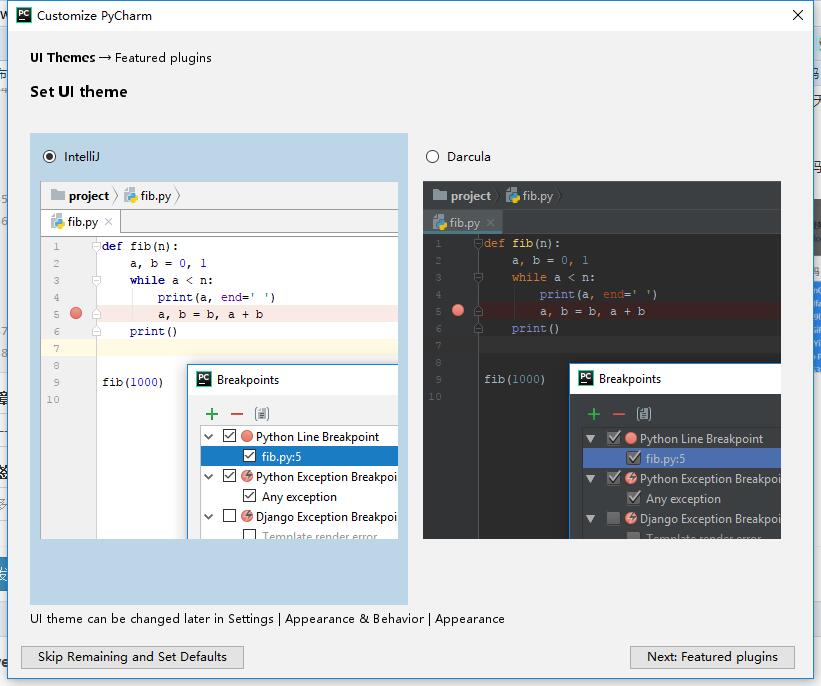
Task: Click UI Themes step in breadcrumb
Action: (x=63, y=58)
